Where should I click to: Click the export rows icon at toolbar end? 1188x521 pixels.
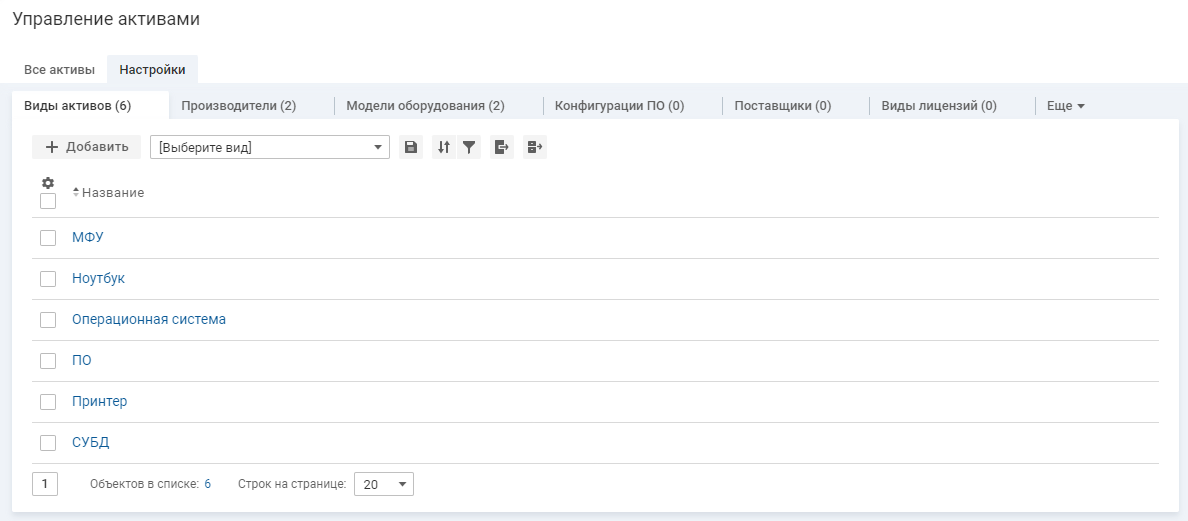535,147
